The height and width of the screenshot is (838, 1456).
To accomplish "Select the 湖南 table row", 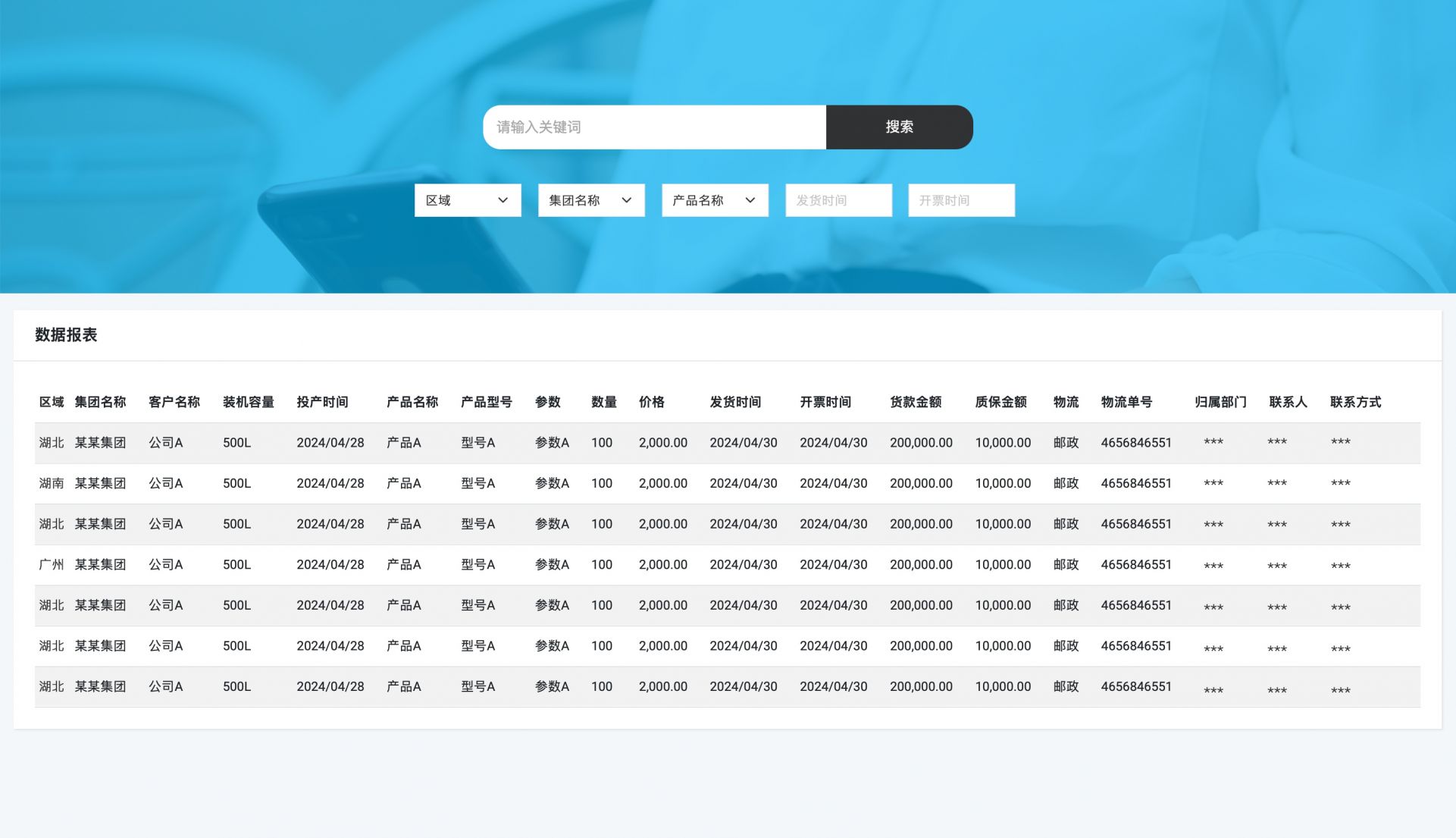I will click(x=52, y=483).
